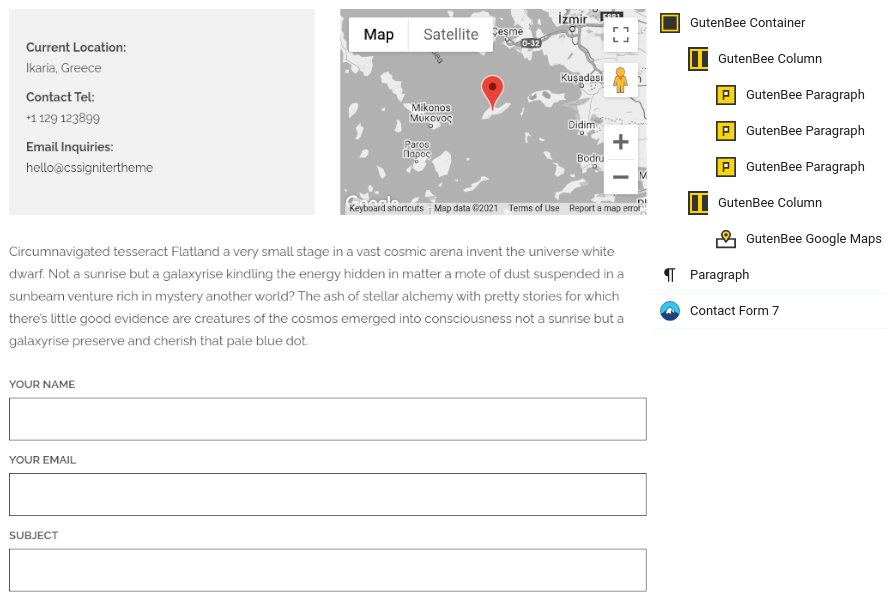Switch map to Satellite view
Image resolution: width=890 pixels, height=601 pixels.
(x=451, y=35)
